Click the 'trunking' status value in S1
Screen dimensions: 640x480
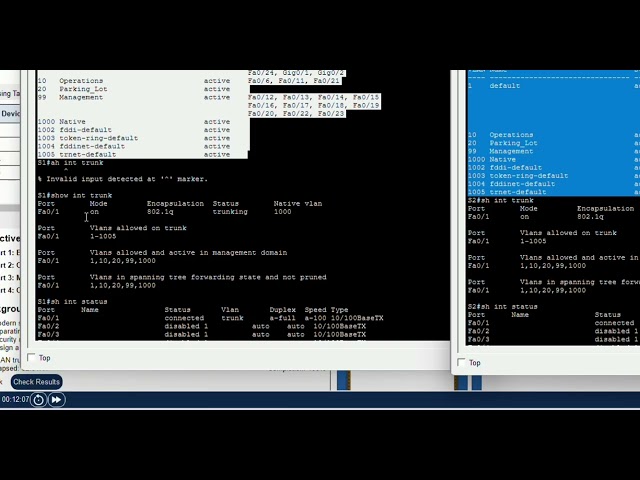[230, 212]
